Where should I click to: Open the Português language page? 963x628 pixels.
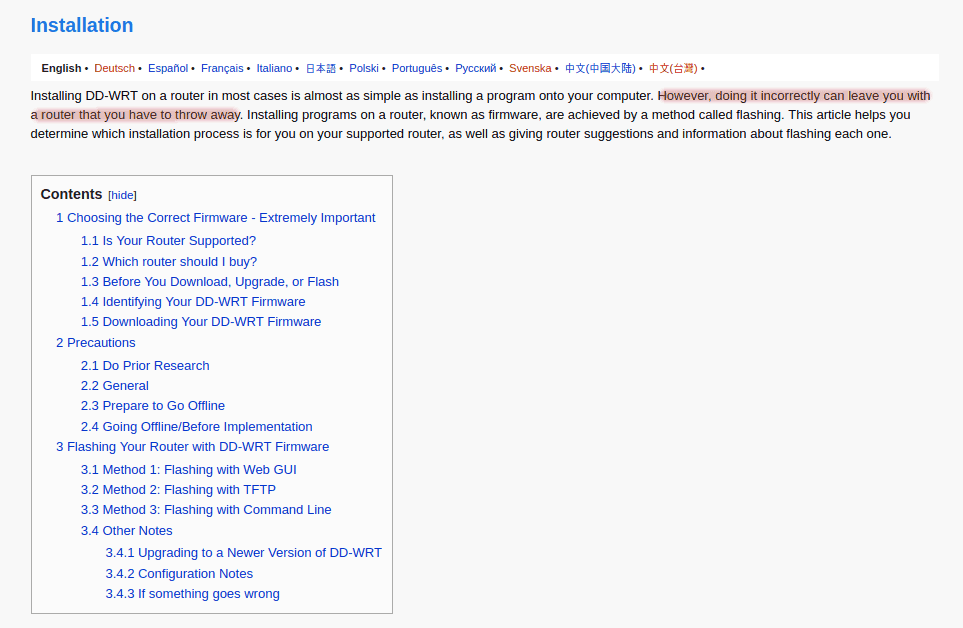[416, 68]
